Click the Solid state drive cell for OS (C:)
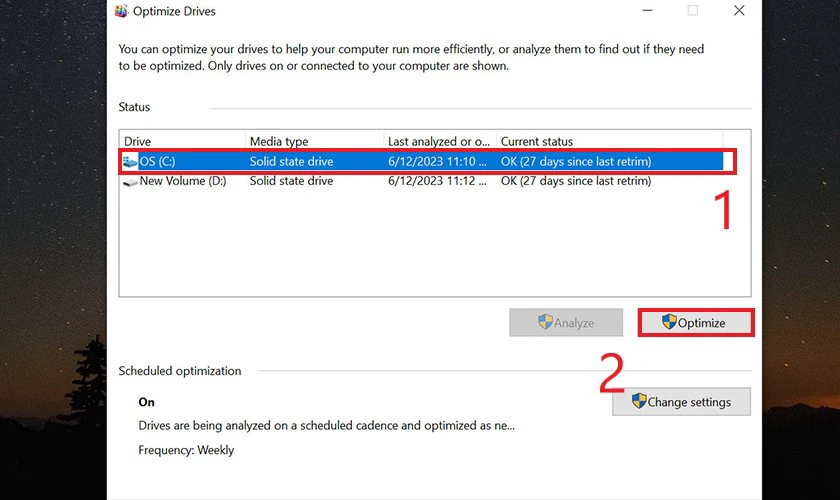The height and width of the screenshot is (500, 840). point(291,161)
